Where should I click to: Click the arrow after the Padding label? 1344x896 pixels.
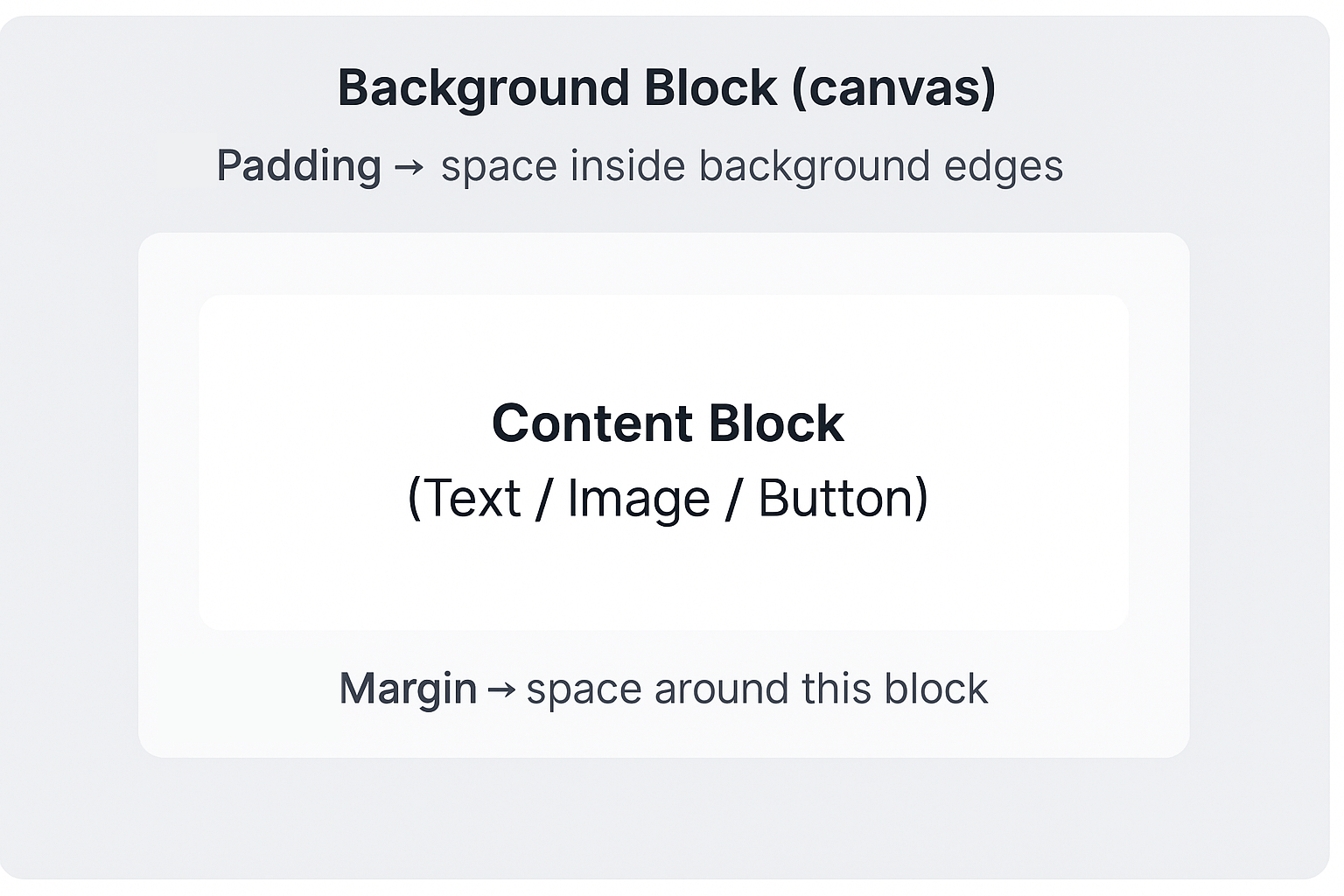(x=409, y=167)
